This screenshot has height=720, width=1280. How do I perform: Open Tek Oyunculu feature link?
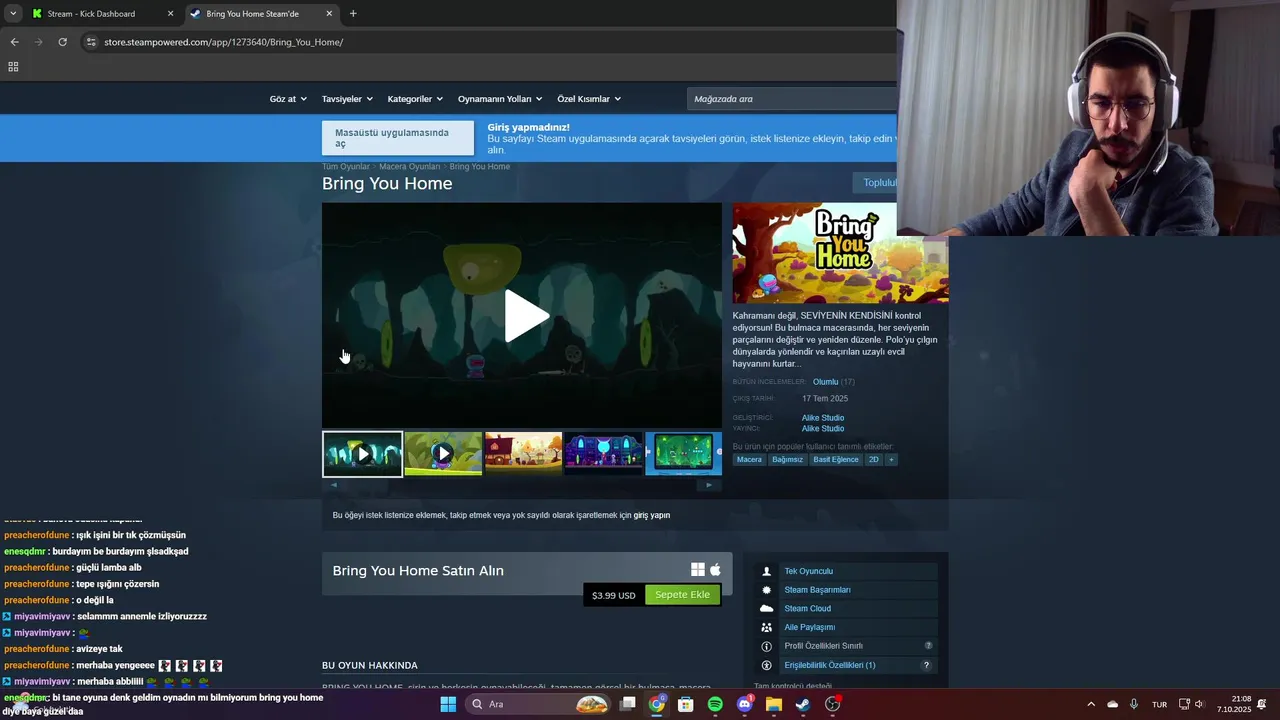pyautogui.click(x=808, y=571)
